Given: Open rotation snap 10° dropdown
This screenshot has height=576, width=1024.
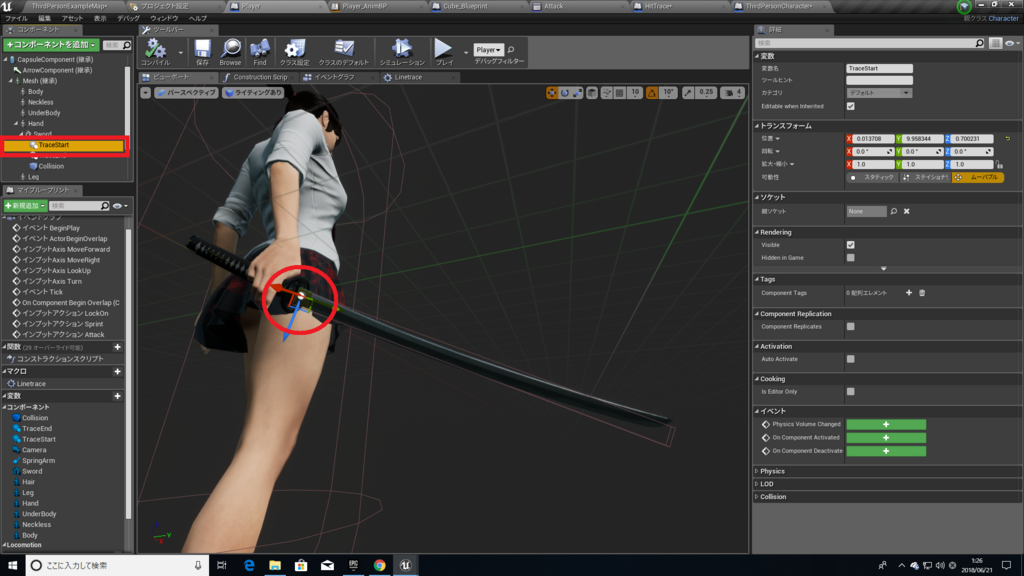Looking at the screenshot, I should pos(669,93).
